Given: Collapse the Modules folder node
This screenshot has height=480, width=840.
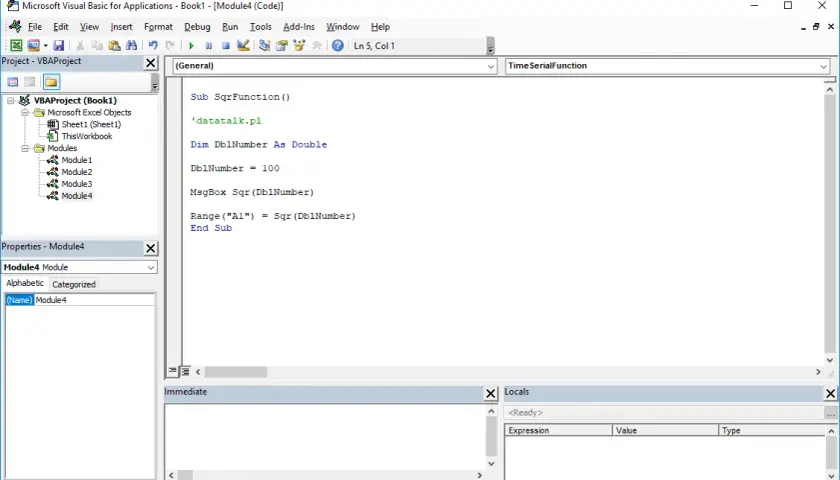Looking at the screenshot, I should click(x=25, y=148).
